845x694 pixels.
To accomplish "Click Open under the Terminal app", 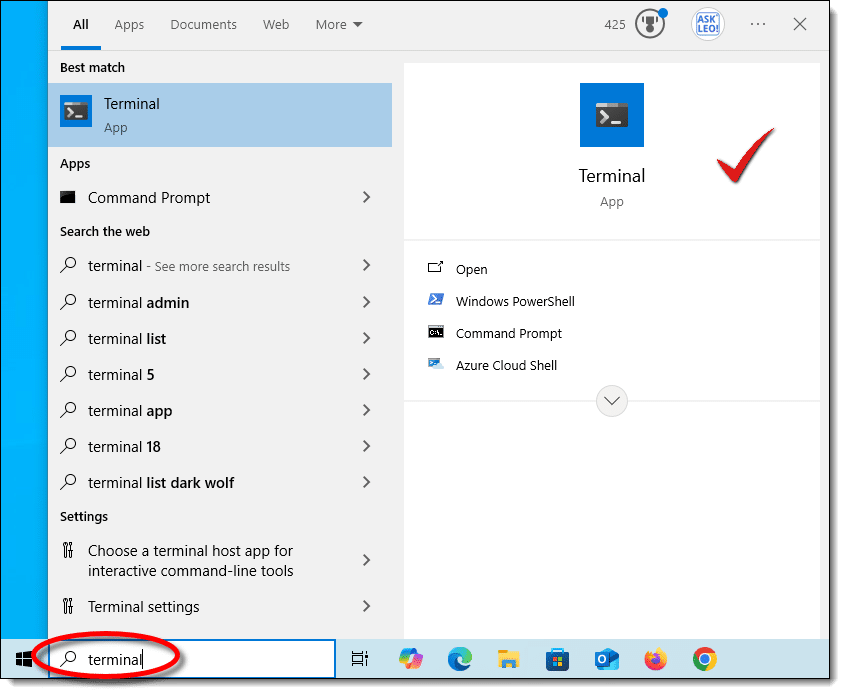I will (471, 269).
